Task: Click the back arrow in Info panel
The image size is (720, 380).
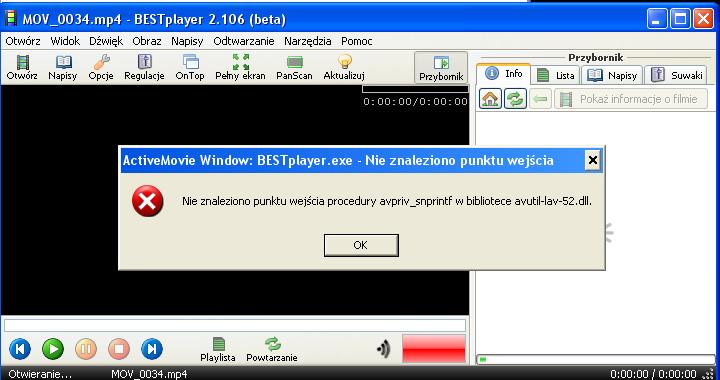Action: 540,99
